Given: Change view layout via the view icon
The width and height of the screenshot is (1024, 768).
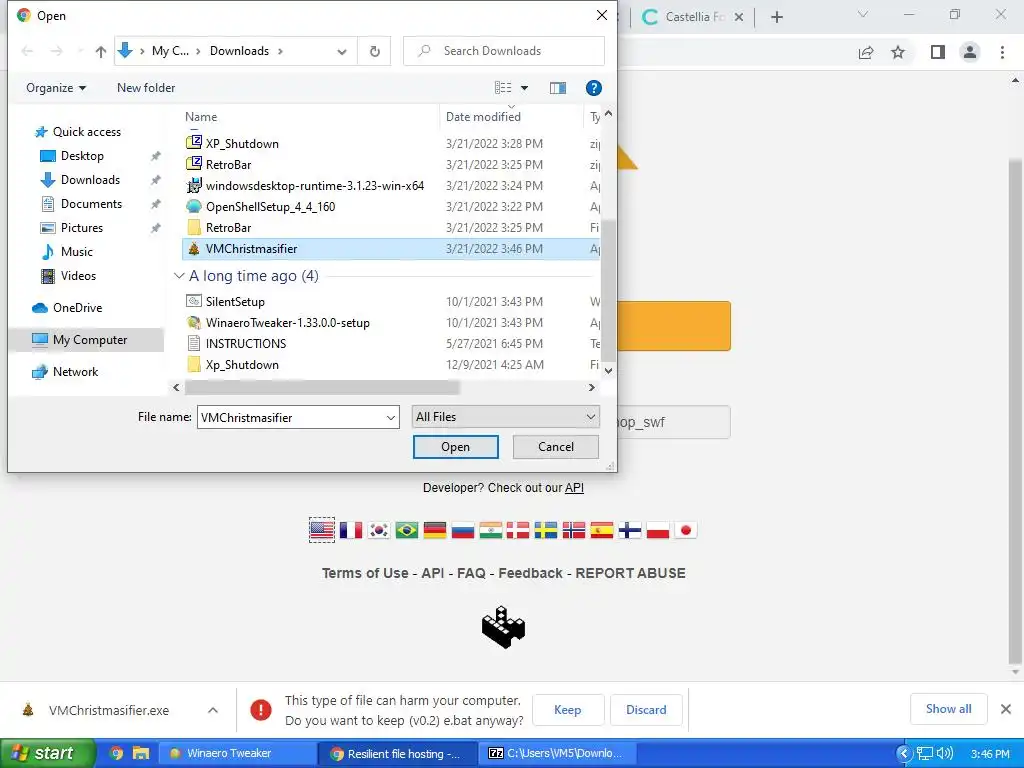Looking at the screenshot, I should tap(503, 88).
